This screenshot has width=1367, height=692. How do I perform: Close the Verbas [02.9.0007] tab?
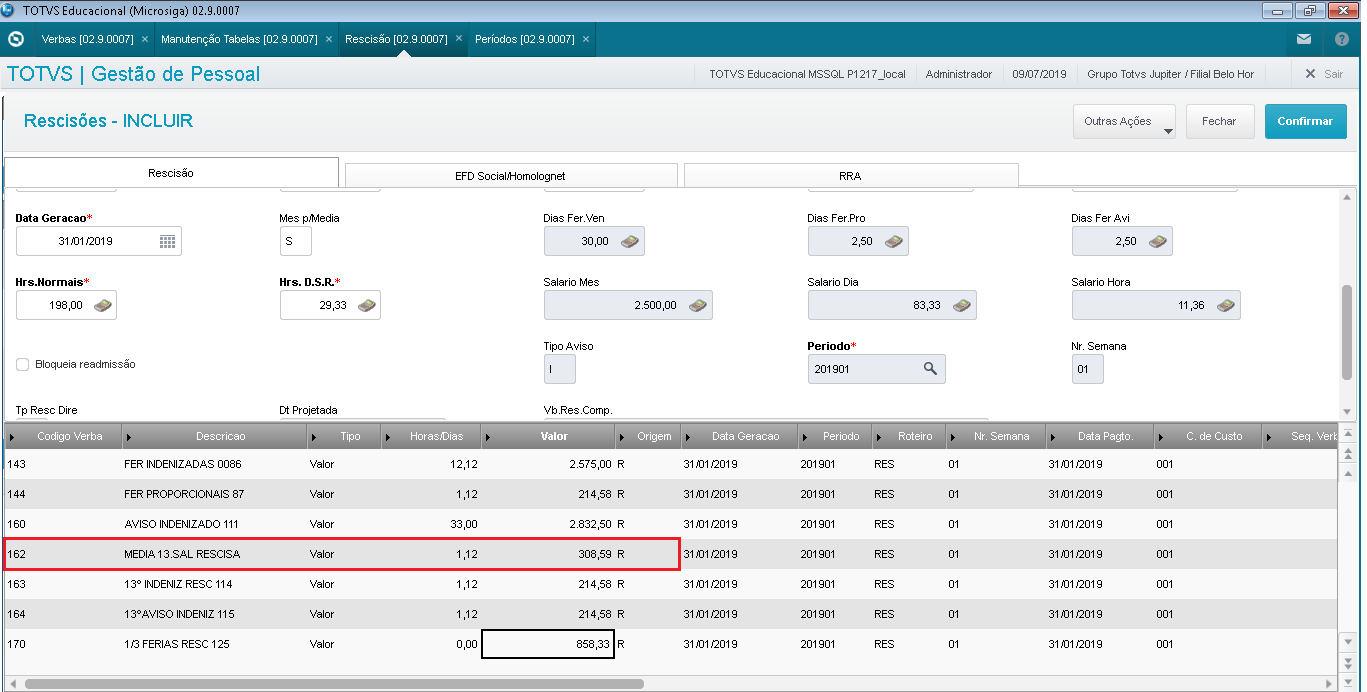(x=145, y=39)
